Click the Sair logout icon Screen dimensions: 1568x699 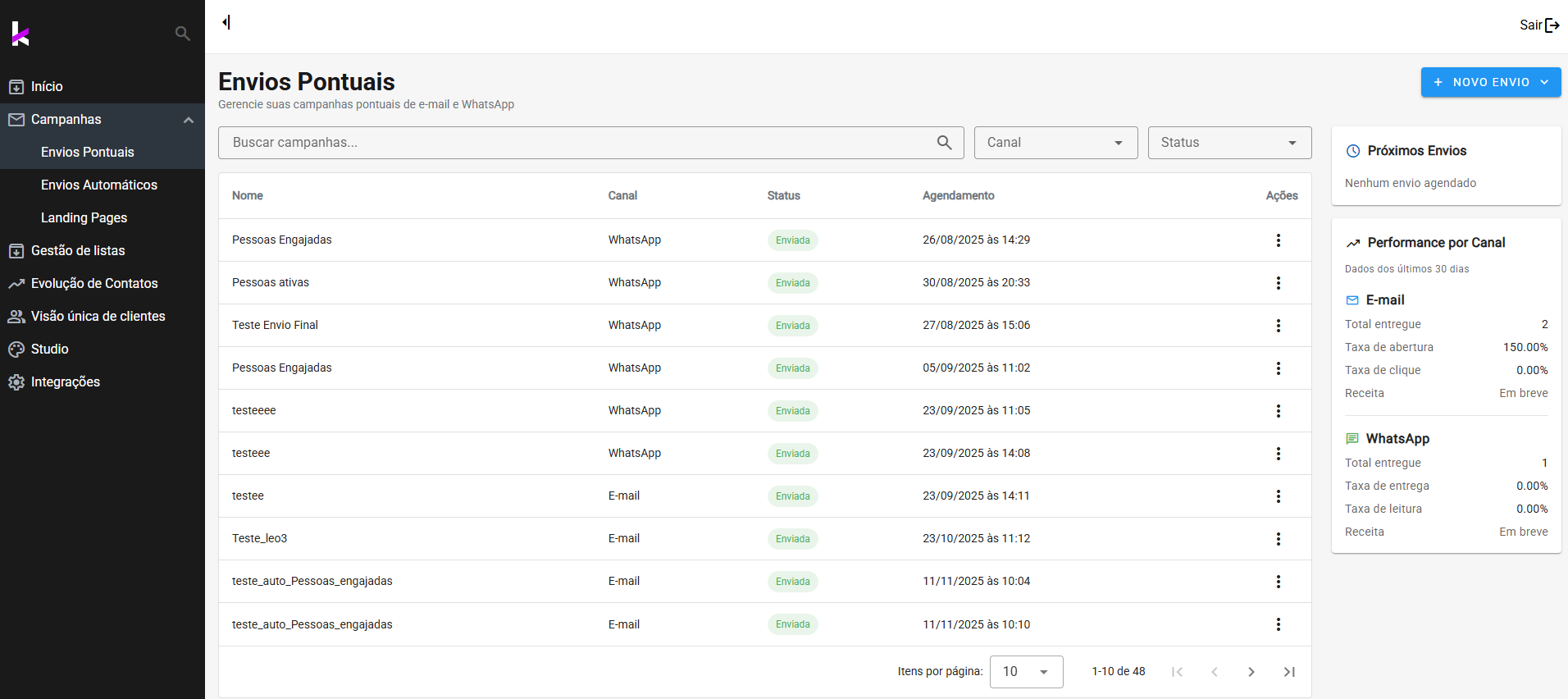pyautogui.click(x=1552, y=25)
